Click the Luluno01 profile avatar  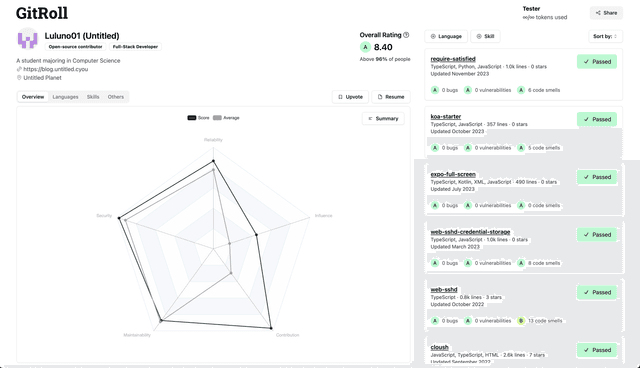(27, 38)
